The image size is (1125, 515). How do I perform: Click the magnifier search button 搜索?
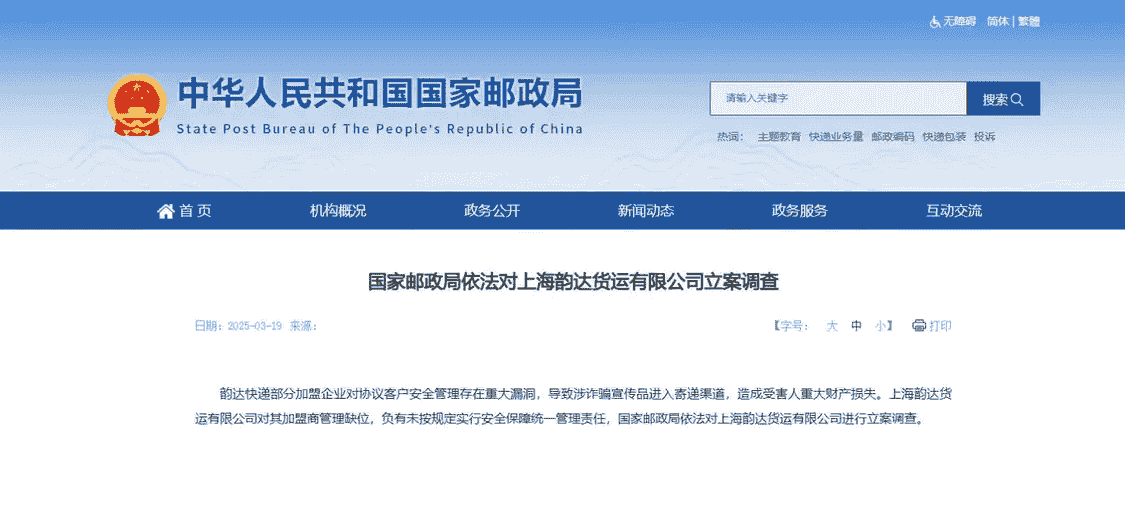click(x=1002, y=99)
